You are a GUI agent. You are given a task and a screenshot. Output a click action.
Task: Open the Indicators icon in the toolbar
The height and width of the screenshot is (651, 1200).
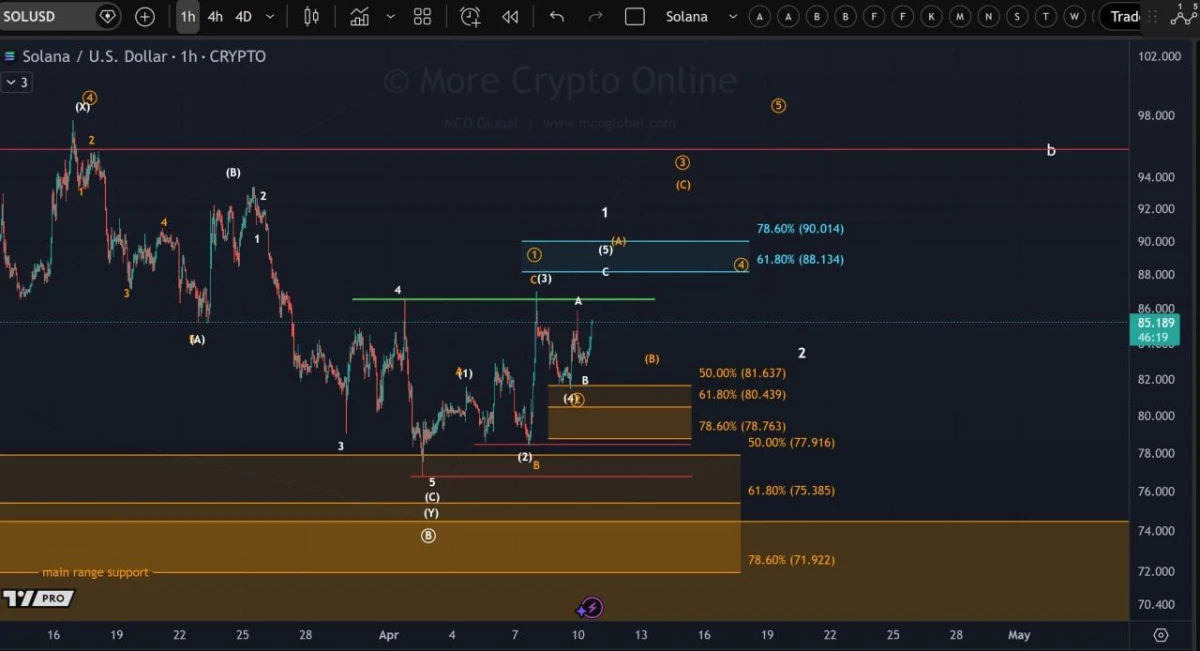(x=359, y=16)
